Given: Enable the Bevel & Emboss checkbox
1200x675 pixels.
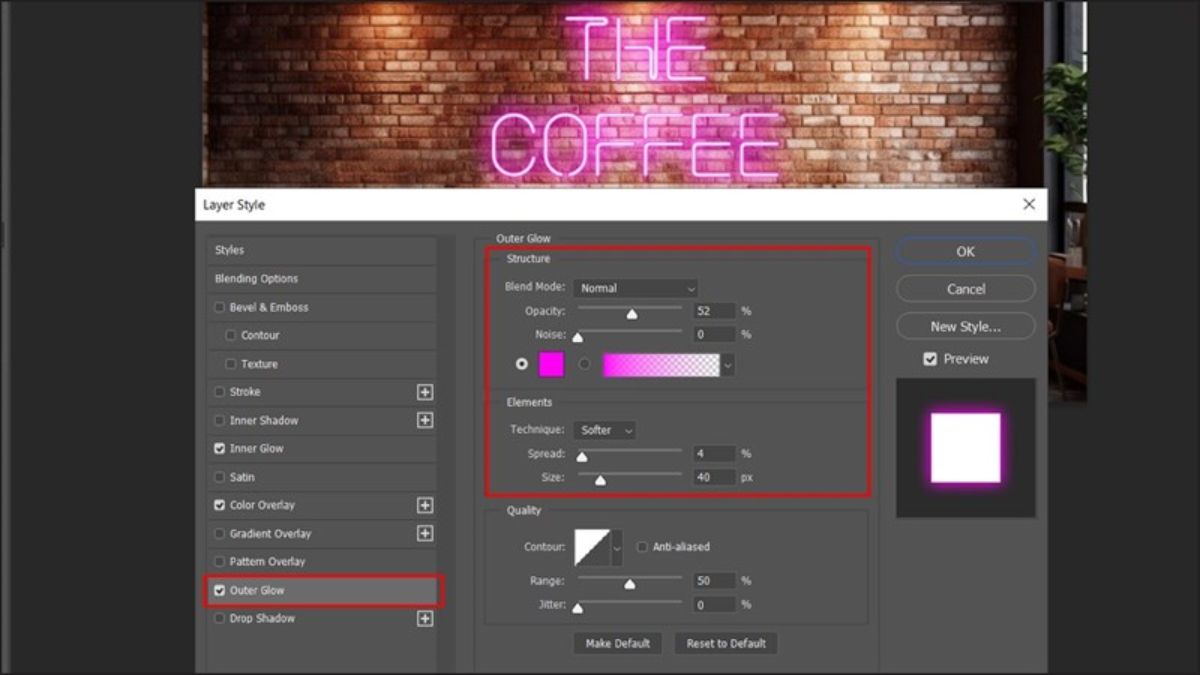Looking at the screenshot, I should (x=220, y=307).
